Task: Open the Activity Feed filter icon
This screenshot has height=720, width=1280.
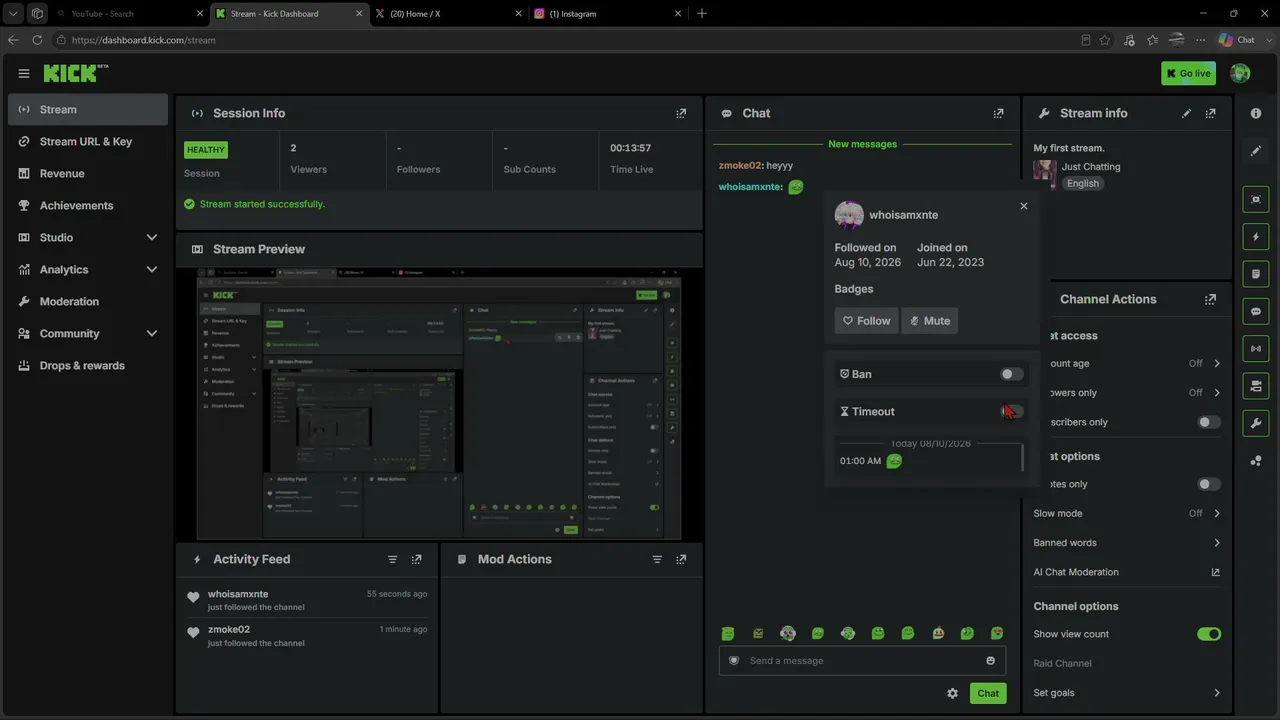Action: 393,560
